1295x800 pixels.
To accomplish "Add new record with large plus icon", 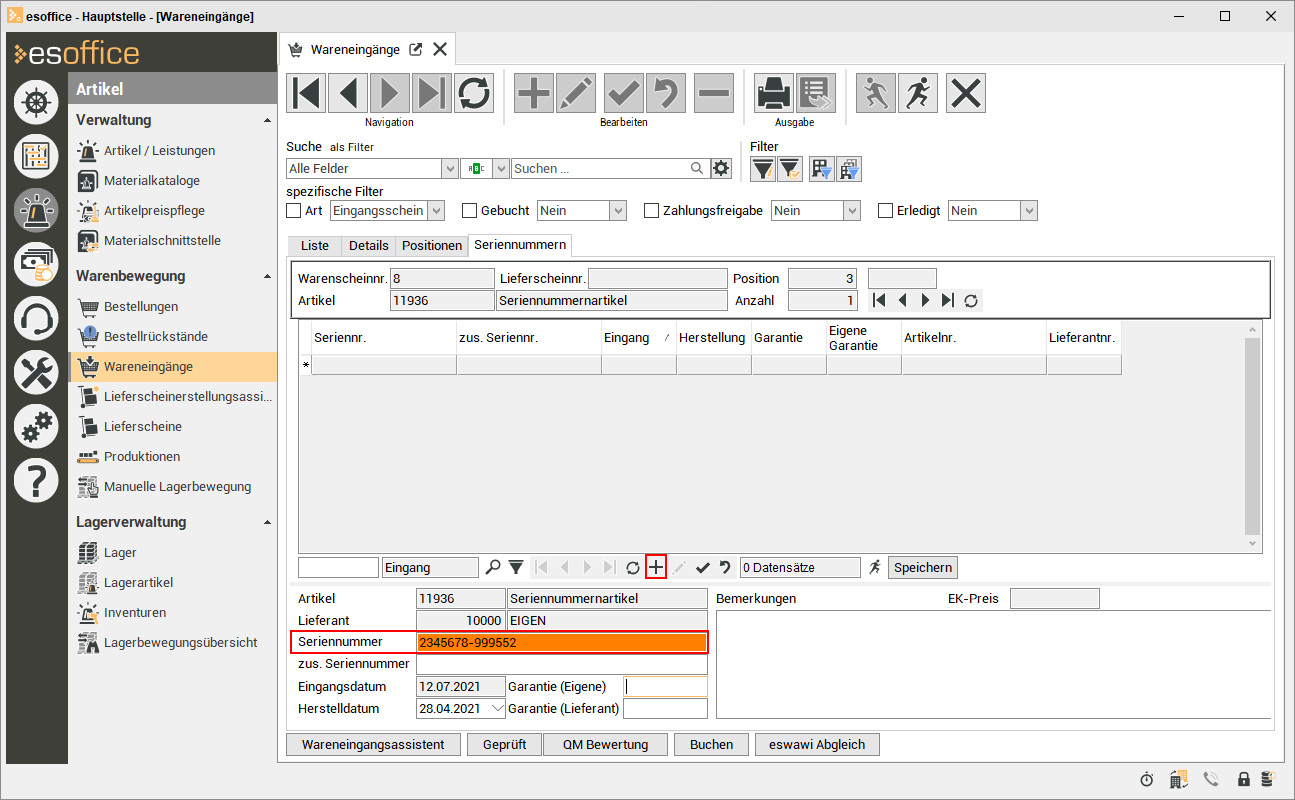I will click(x=534, y=93).
